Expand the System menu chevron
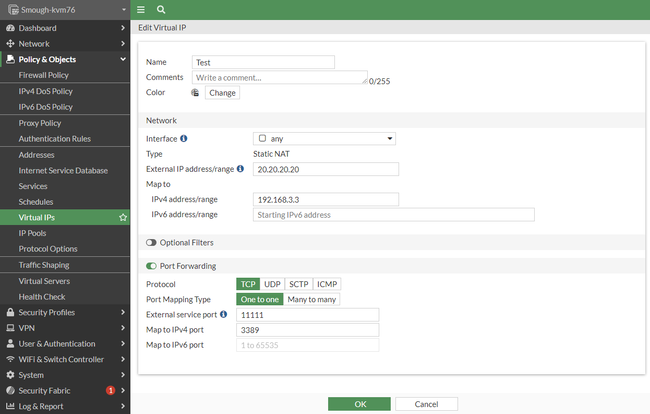650x414 pixels. 123,375
